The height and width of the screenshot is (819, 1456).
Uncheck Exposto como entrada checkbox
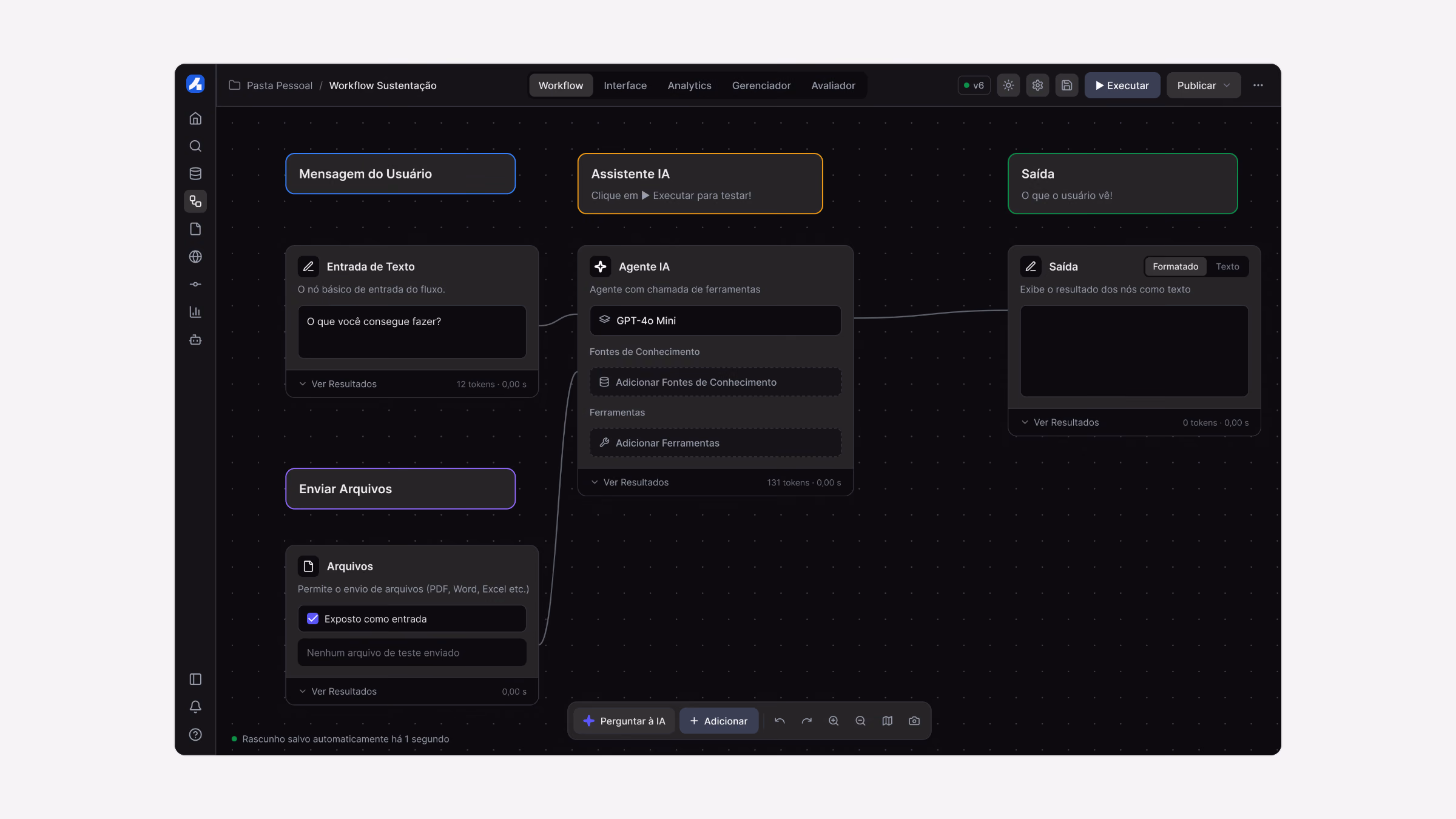(312, 619)
